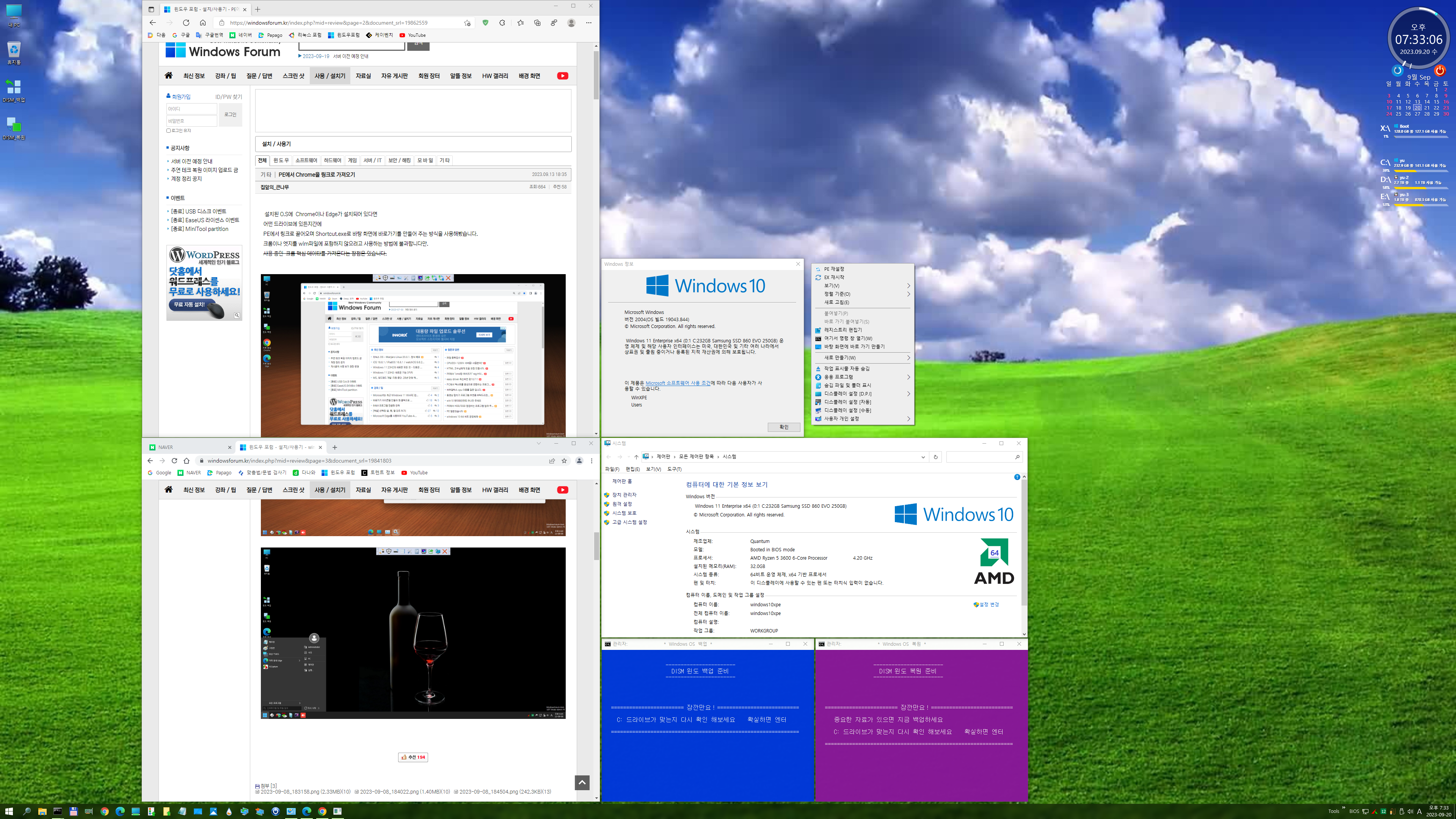
Task: Open the DISM_백업 desktop icon
Action: click(x=14, y=91)
